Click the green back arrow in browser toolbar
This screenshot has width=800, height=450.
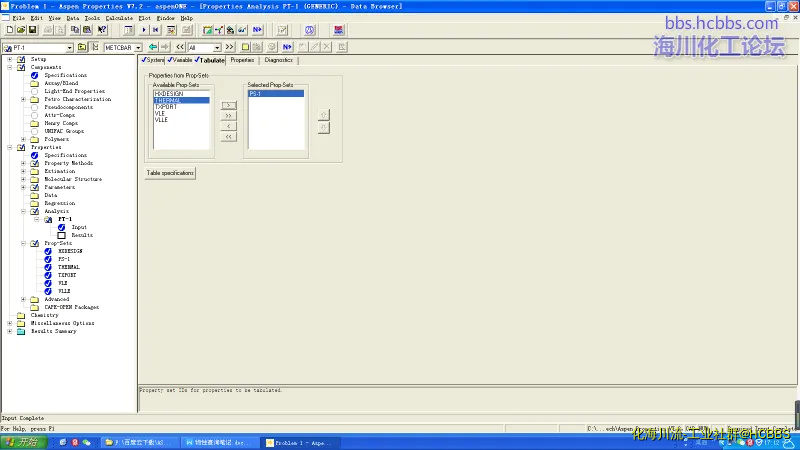coord(153,47)
